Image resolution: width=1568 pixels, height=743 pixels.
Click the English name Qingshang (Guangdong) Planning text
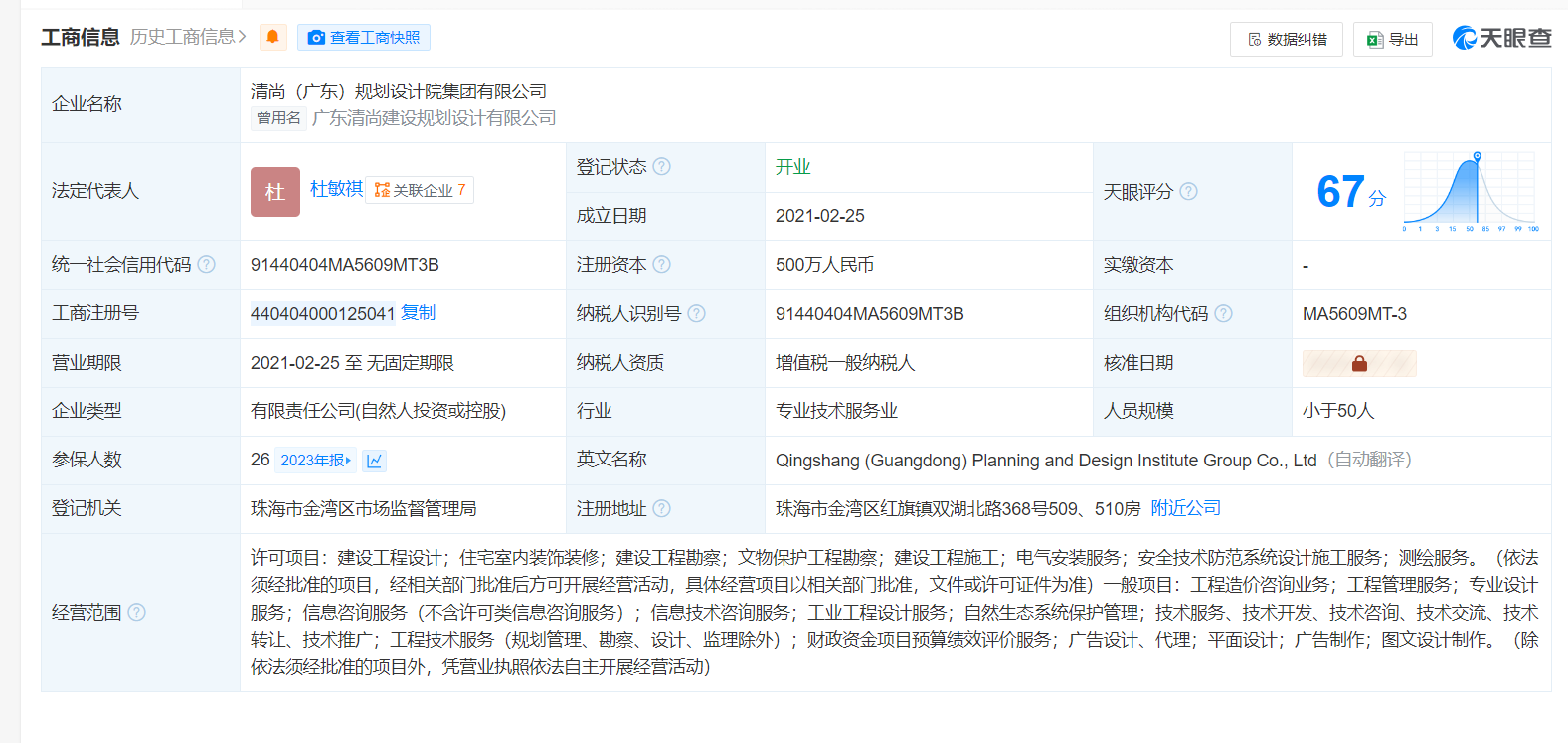tap(1046, 461)
